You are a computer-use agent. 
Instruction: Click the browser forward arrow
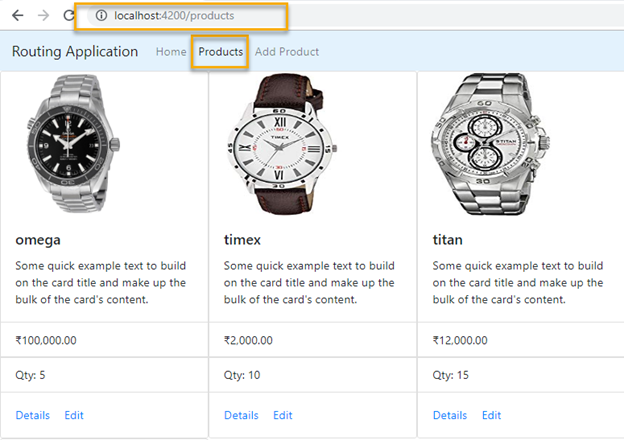43,16
